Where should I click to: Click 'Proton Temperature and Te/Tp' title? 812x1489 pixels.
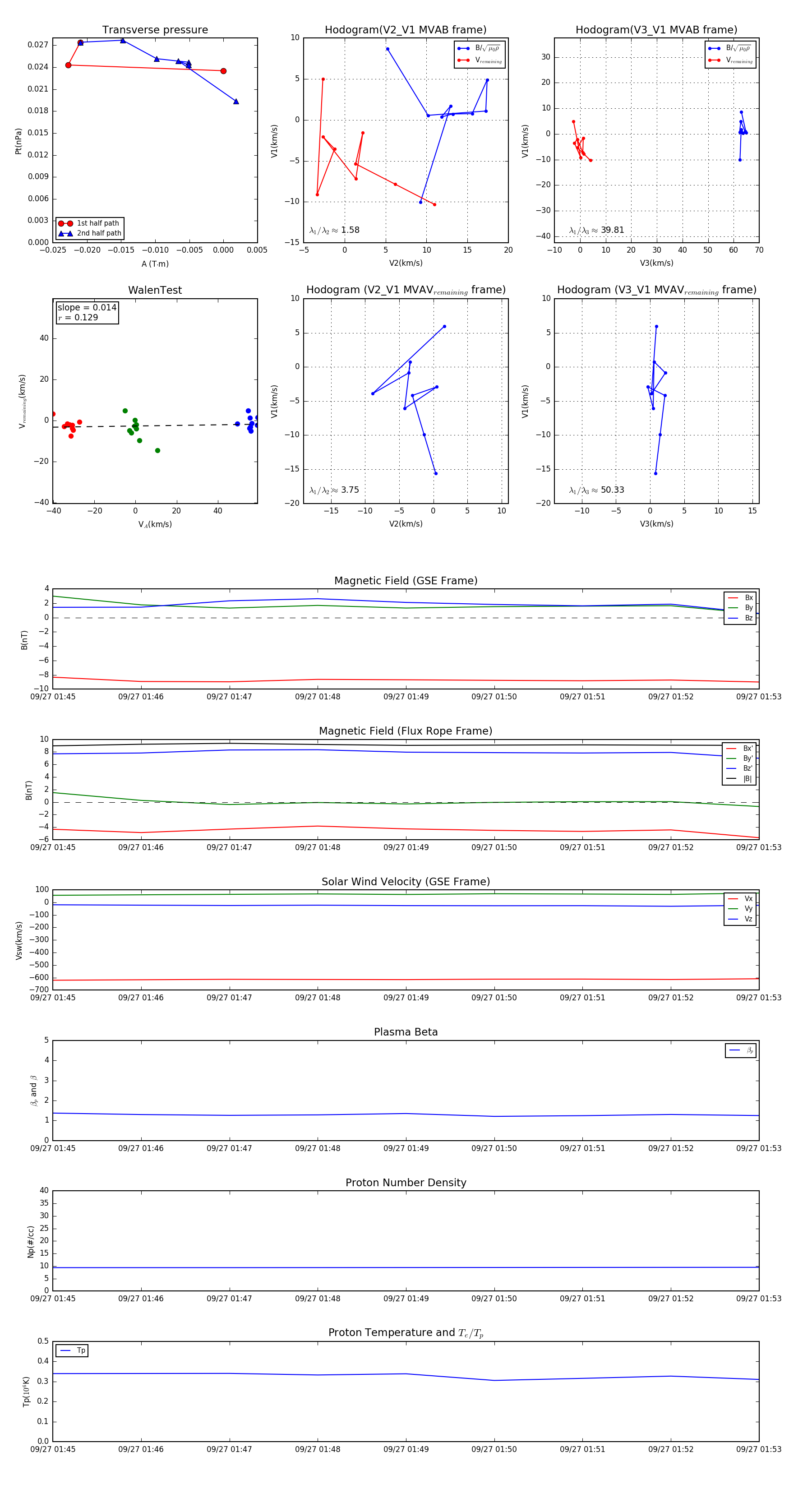click(406, 1333)
